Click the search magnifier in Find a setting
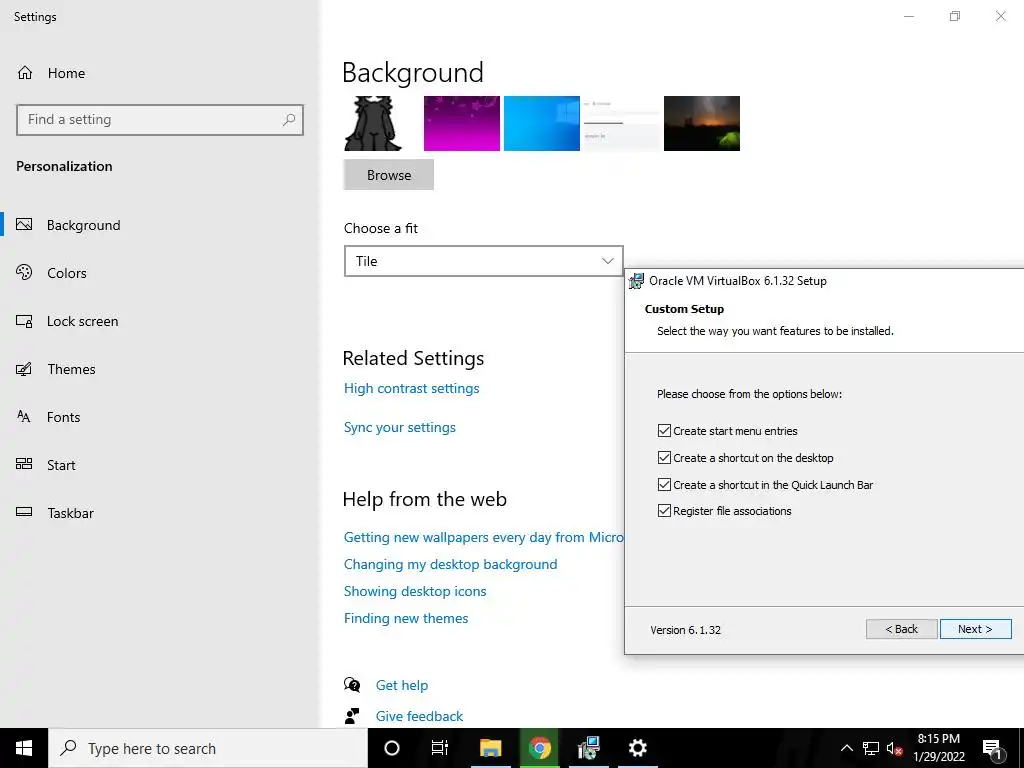 point(289,120)
